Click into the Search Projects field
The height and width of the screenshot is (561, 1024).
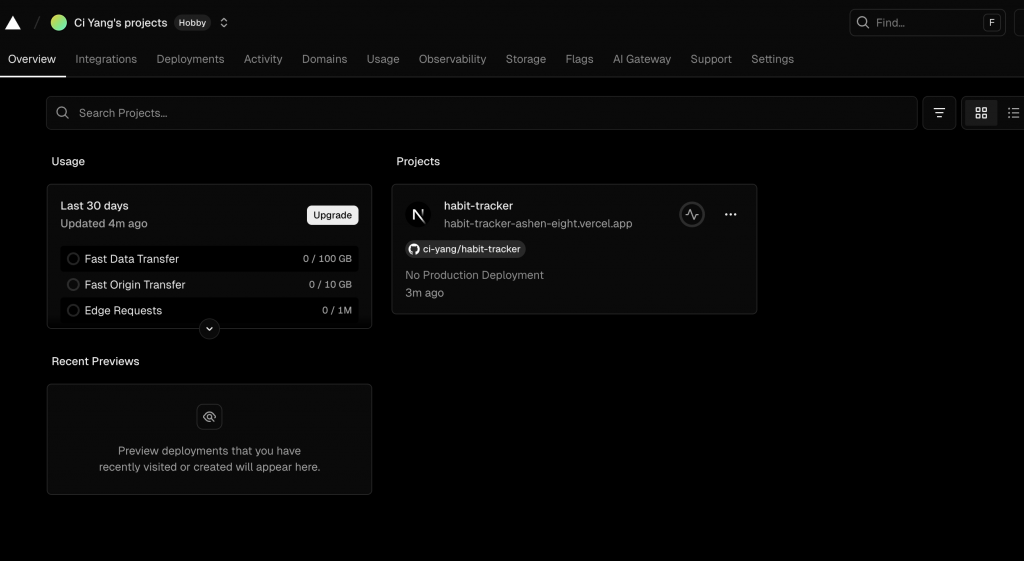tap(481, 113)
